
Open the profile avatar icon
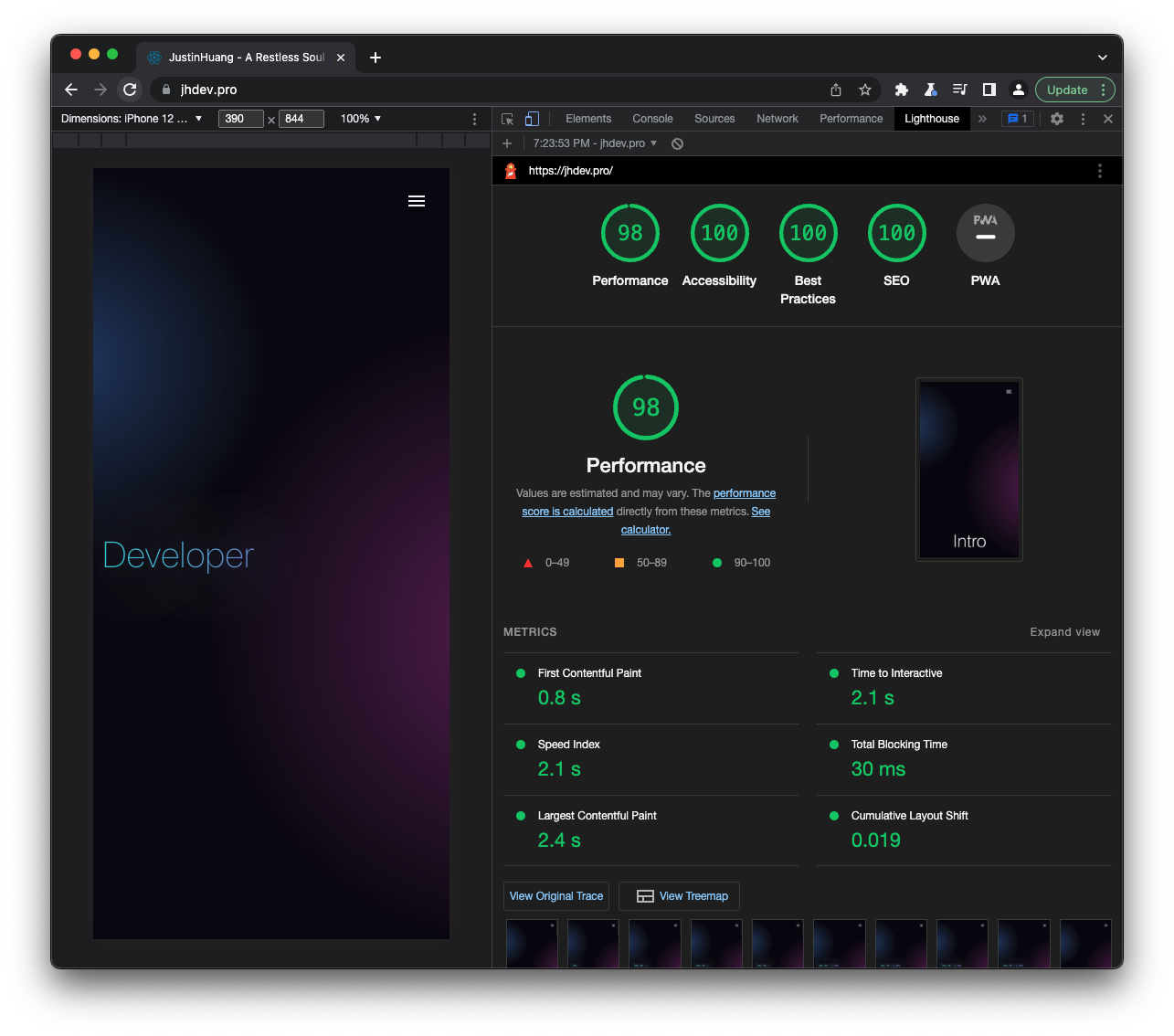(1018, 90)
